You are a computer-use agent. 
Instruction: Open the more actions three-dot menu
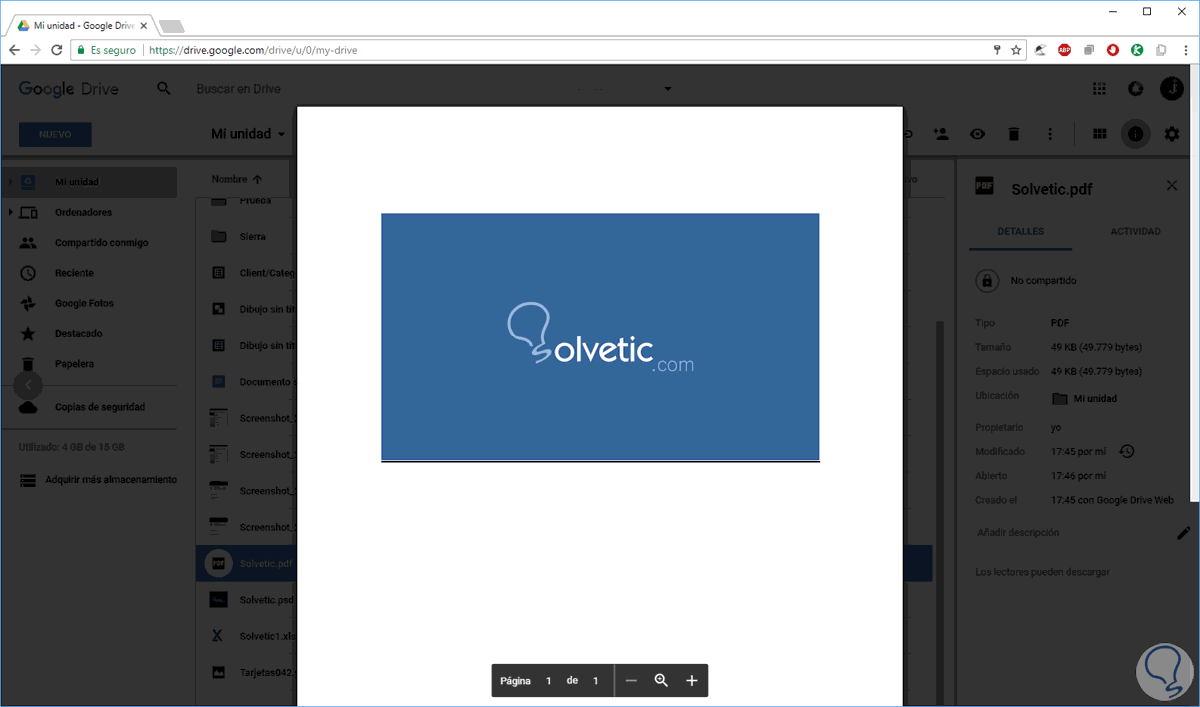tap(1049, 134)
